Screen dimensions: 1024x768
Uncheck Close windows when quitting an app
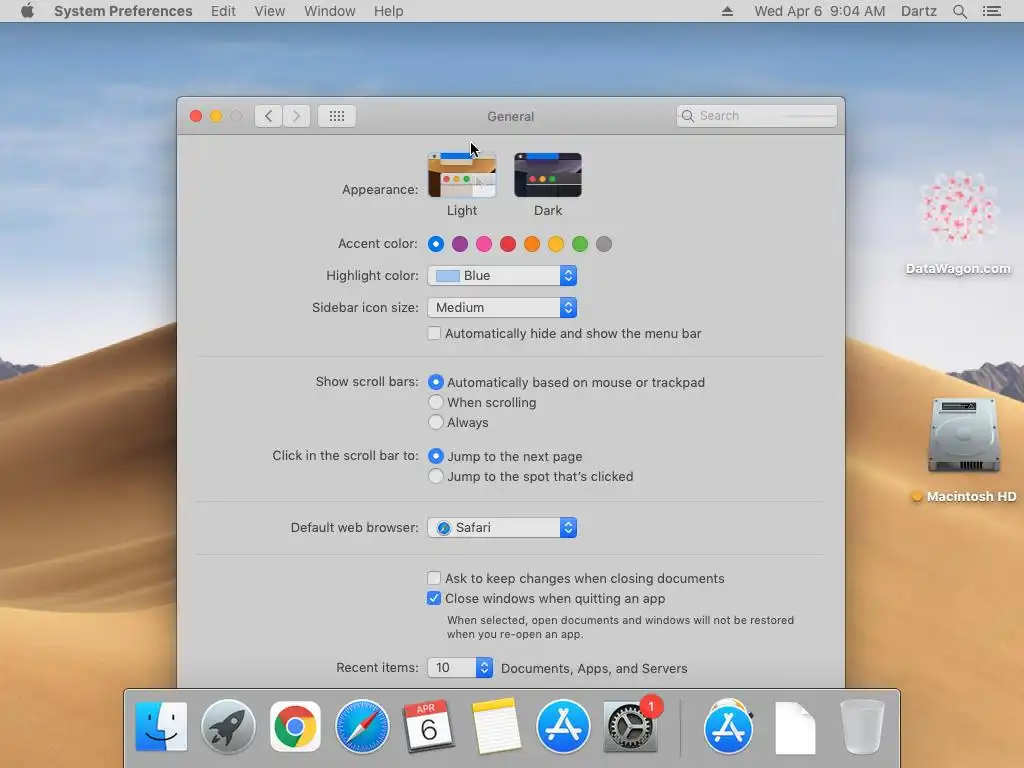click(434, 598)
